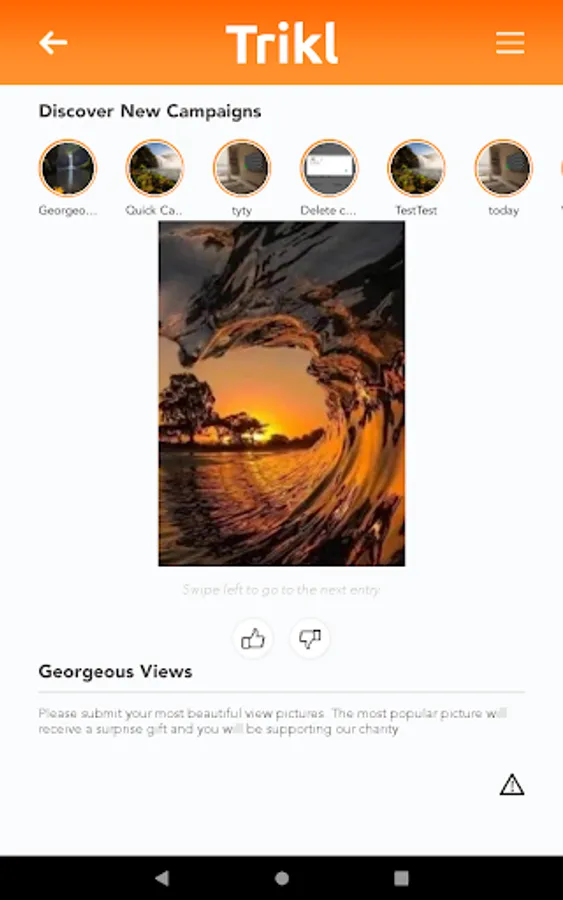This screenshot has width=563, height=900.
Task: Open the Quick Ca.. campaign circle
Action: (155, 169)
